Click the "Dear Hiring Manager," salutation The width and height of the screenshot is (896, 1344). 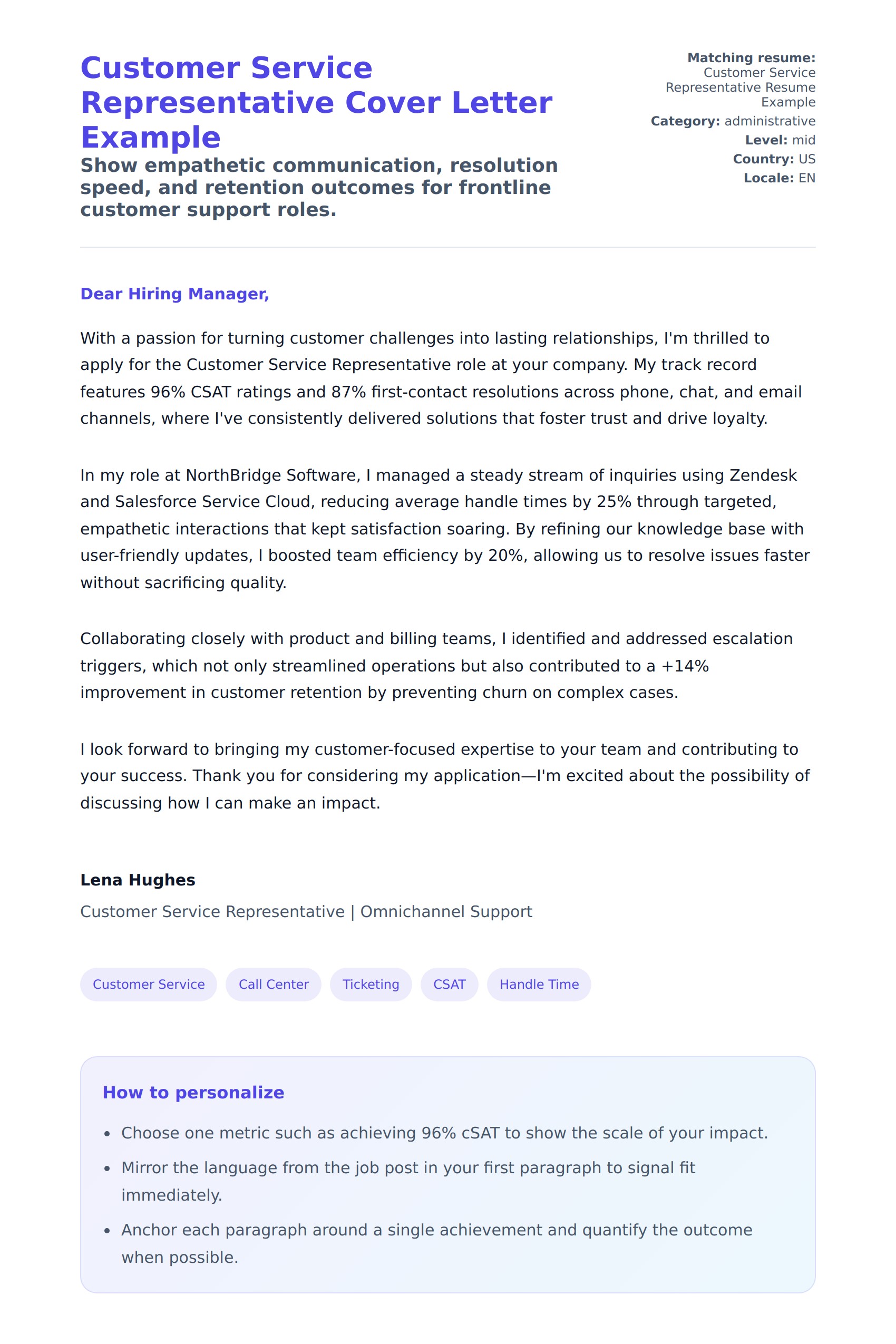point(174,294)
